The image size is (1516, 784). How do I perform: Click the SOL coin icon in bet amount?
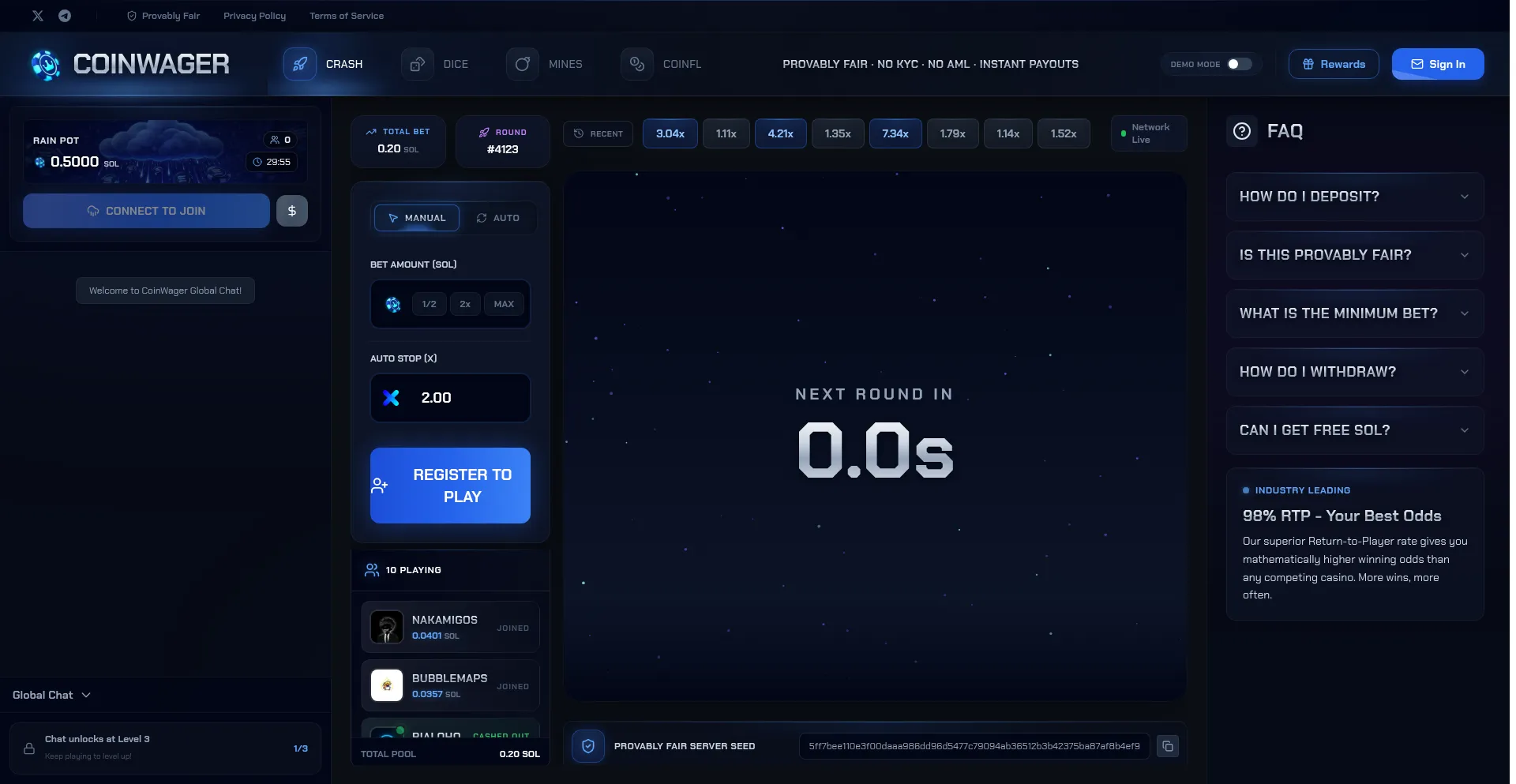coord(392,304)
